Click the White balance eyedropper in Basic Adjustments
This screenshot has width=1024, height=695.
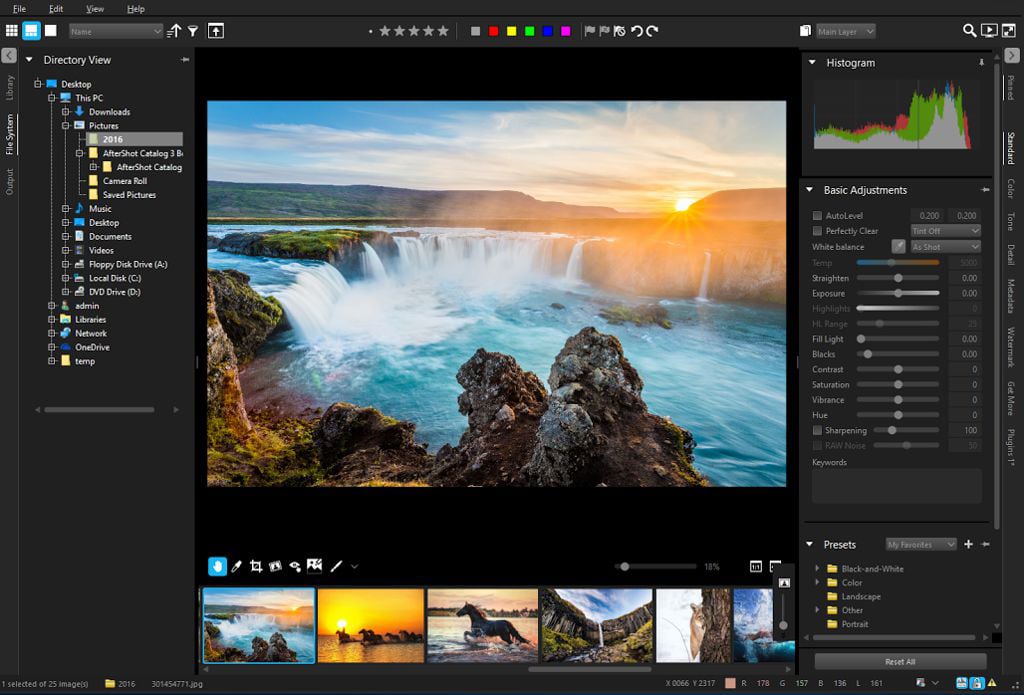[x=899, y=246]
